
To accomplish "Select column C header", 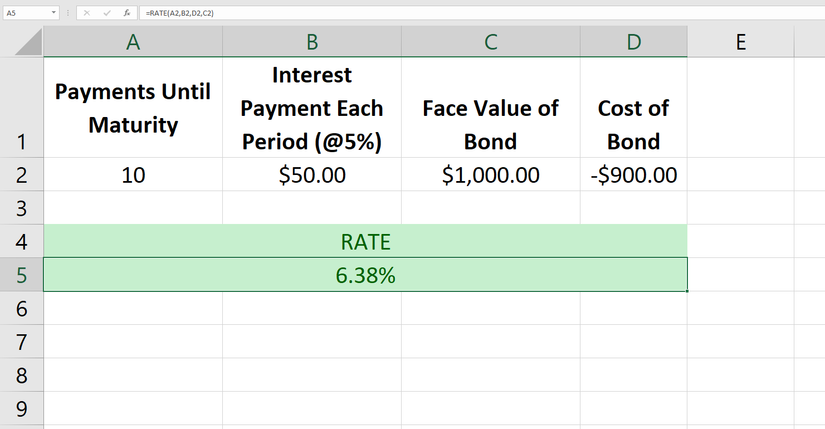I will pos(491,42).
